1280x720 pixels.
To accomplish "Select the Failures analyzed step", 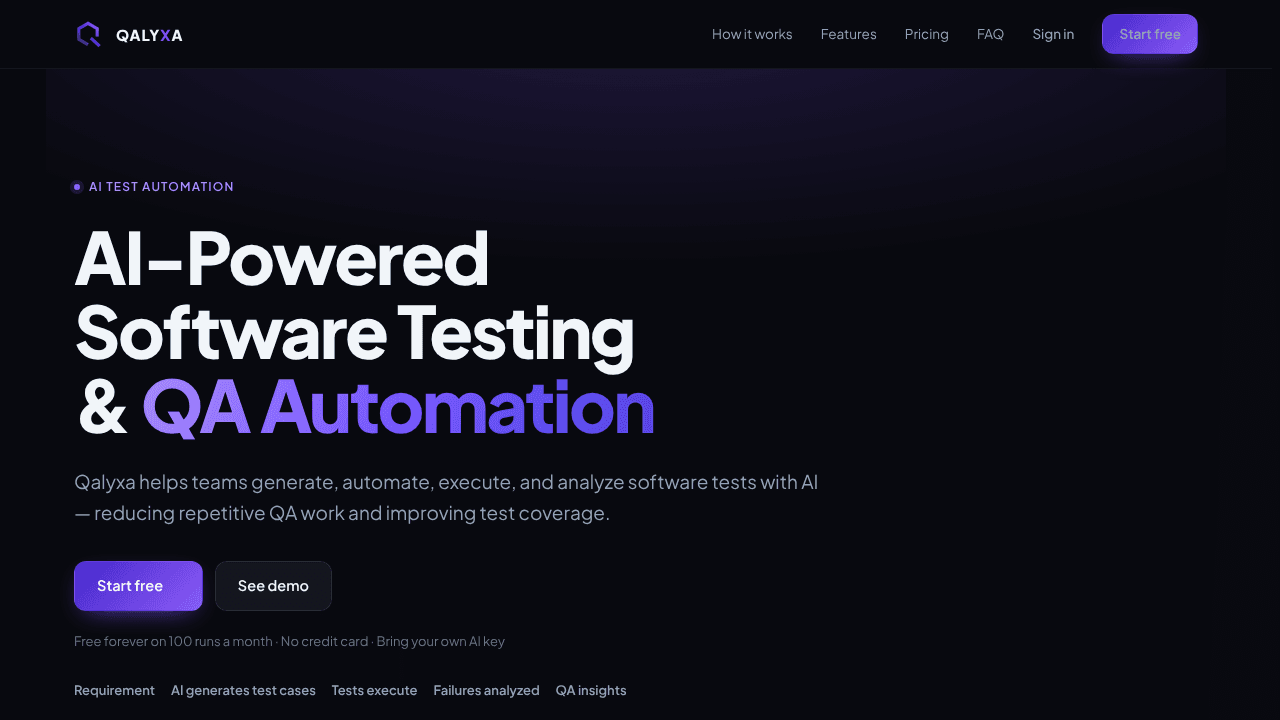I will tap(486, 690).
